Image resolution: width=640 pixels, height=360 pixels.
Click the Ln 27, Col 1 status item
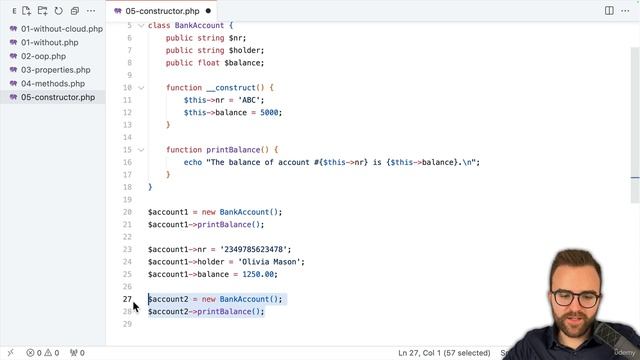(x=444, y=353)
